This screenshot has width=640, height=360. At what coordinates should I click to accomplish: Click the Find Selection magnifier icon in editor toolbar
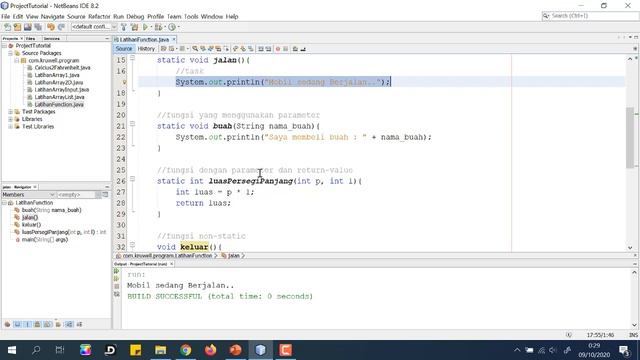point(195,49)
